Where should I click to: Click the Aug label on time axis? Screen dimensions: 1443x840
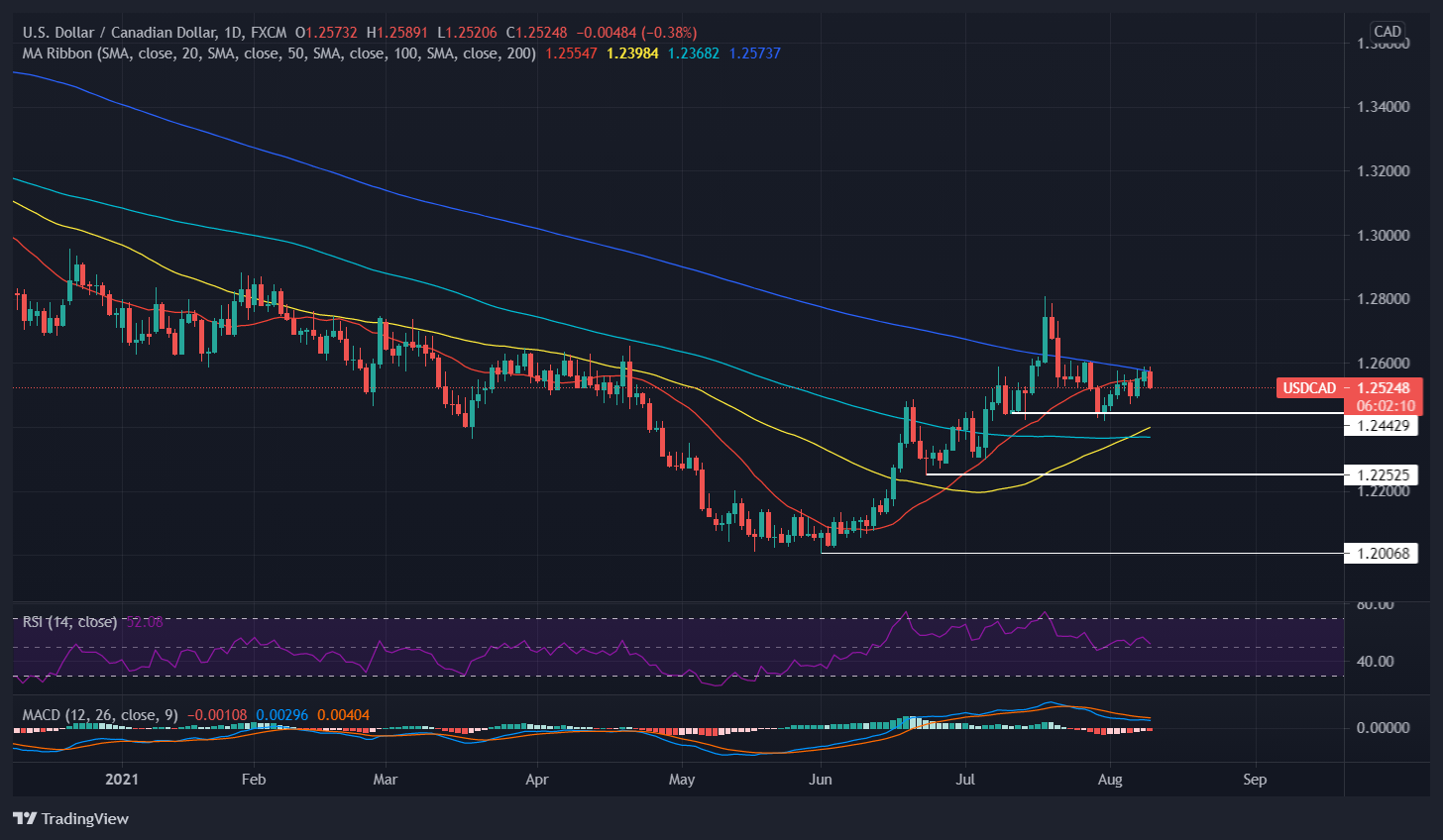click(1110, 780)
